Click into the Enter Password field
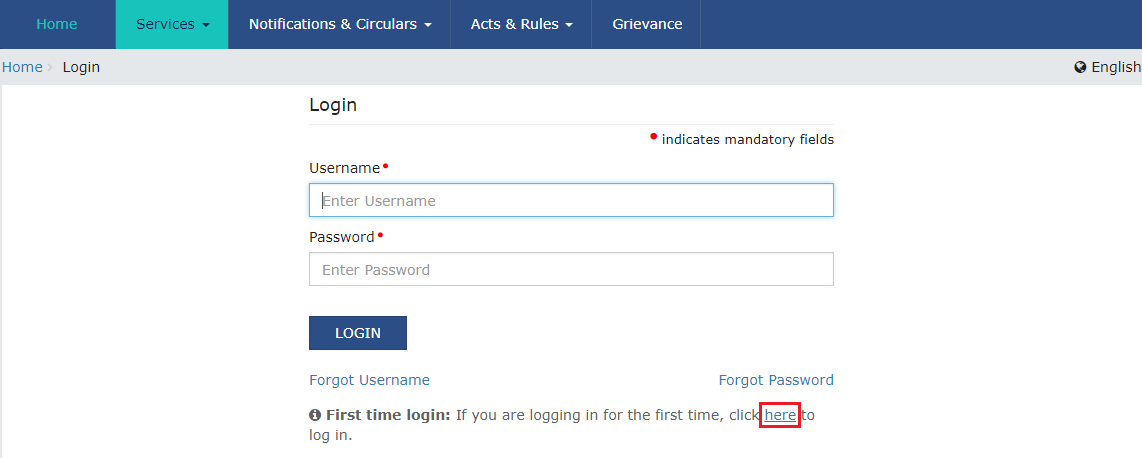The width and height of the screenshot is (1142, 458). 571,269
